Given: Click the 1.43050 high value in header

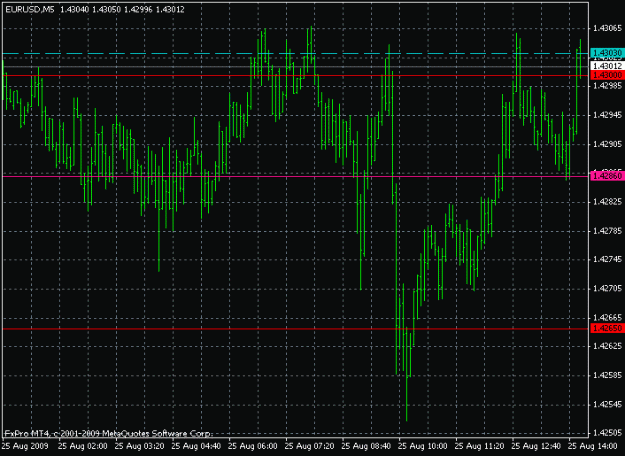Looking at the screenshot, I should pos(106,10).
